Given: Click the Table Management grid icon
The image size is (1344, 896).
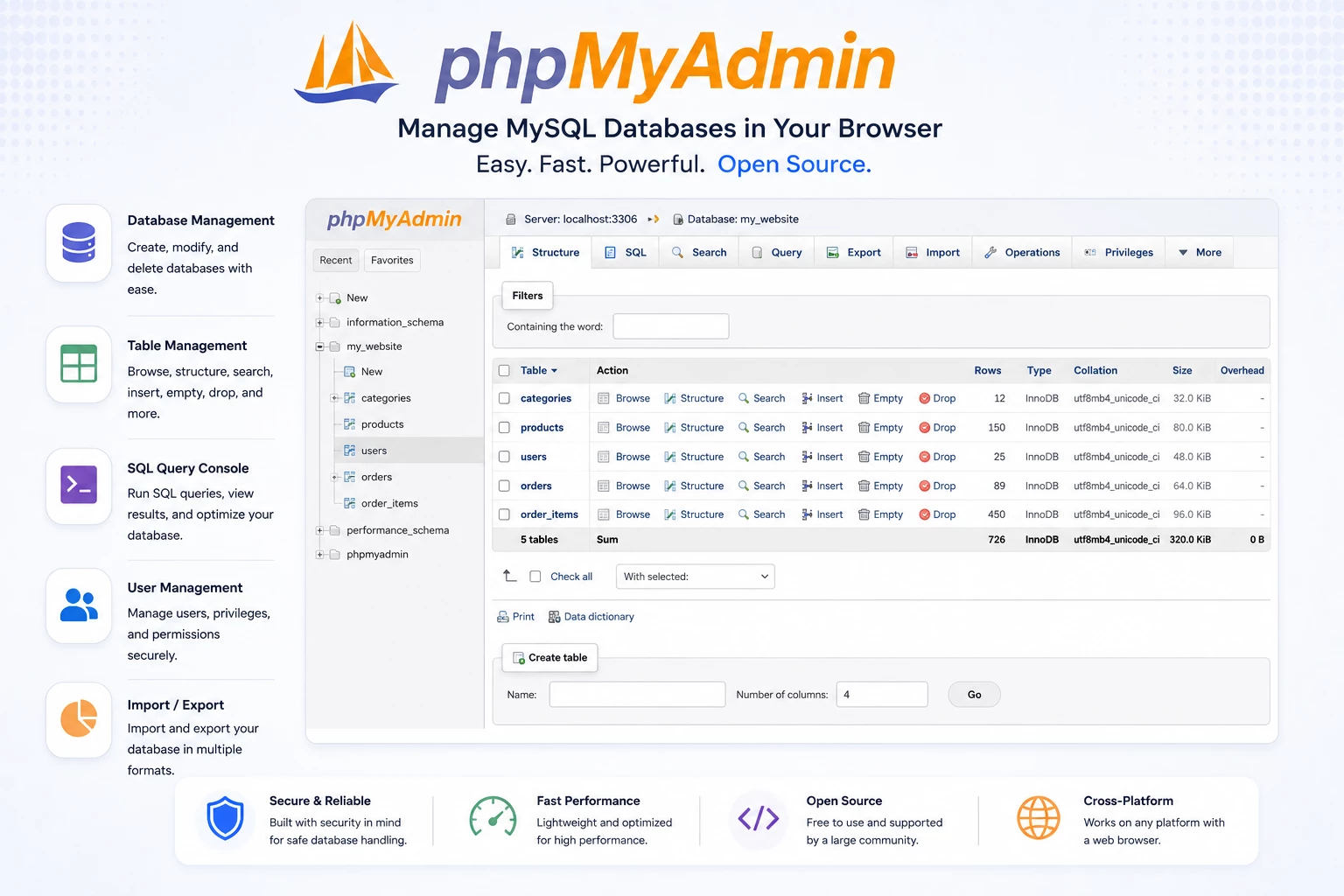Looking at the screenshot, I should point(79,364).
